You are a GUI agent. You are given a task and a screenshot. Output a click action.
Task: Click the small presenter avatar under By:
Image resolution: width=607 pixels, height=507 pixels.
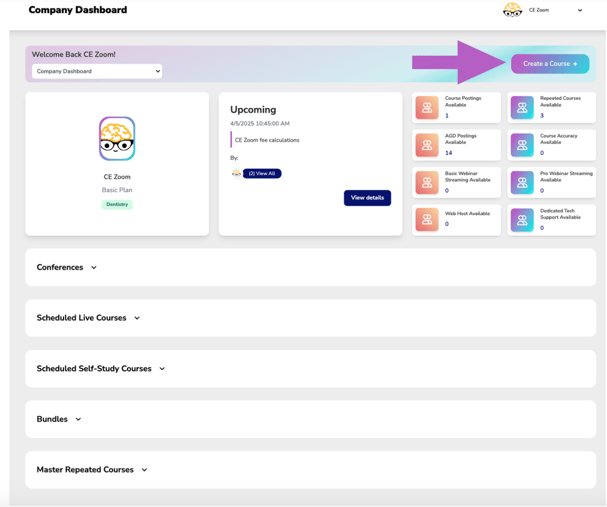point(236,173)
